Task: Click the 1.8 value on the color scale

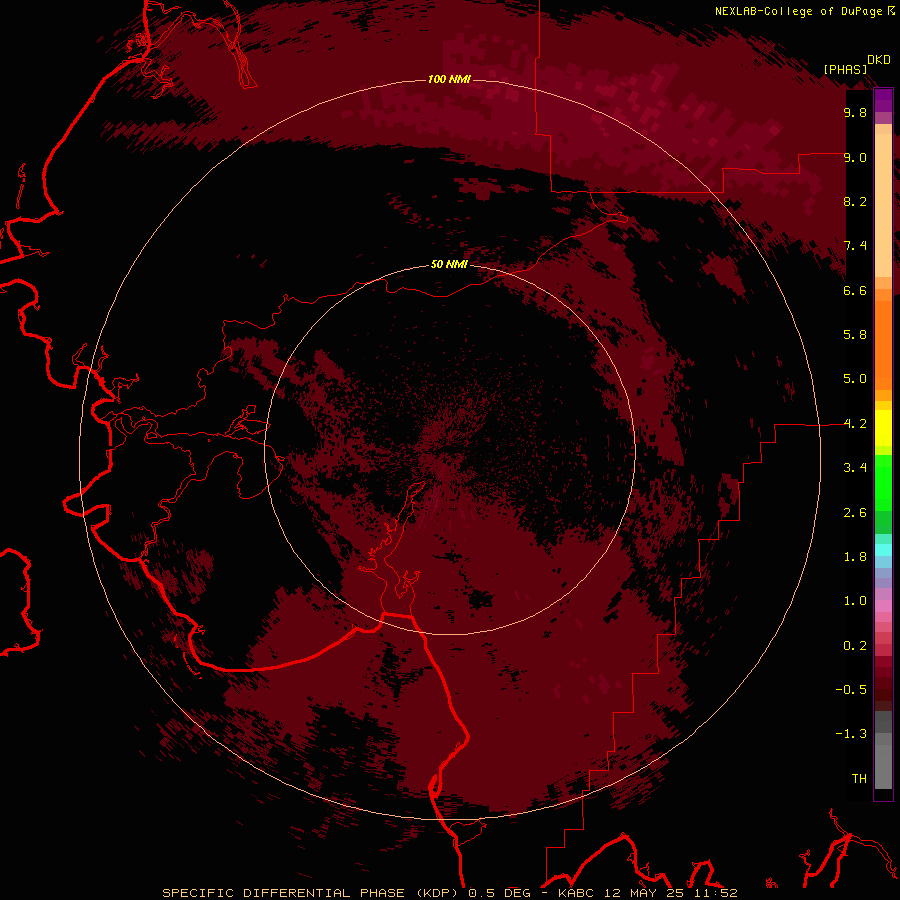Action: pyautogui.click(x=855, y=557)
